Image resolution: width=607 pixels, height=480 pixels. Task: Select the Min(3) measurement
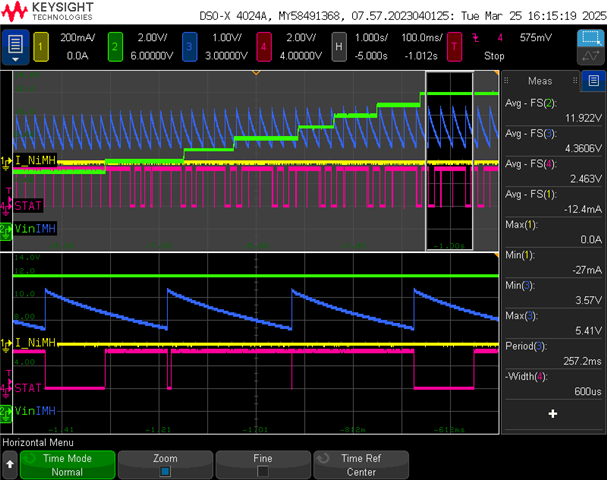pyautogui.click(x=553, y=293)
